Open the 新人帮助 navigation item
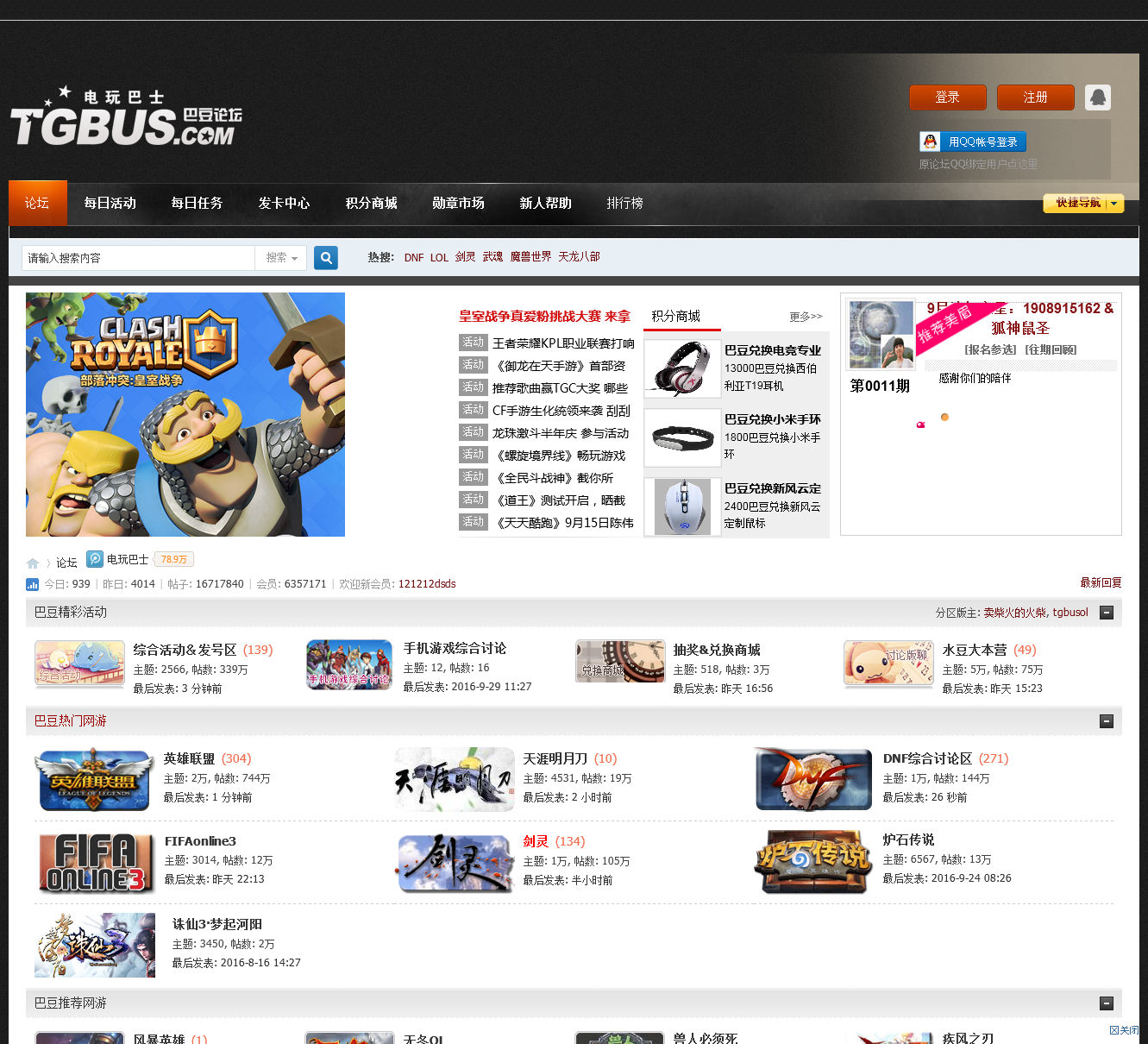Viewport: 1148px width, 1044px height. (546, 203)
